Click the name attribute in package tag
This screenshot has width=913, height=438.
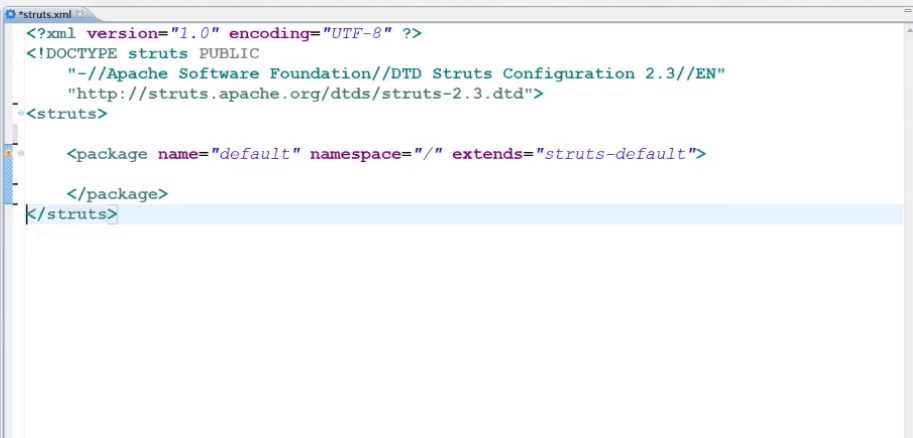(178, 154)
